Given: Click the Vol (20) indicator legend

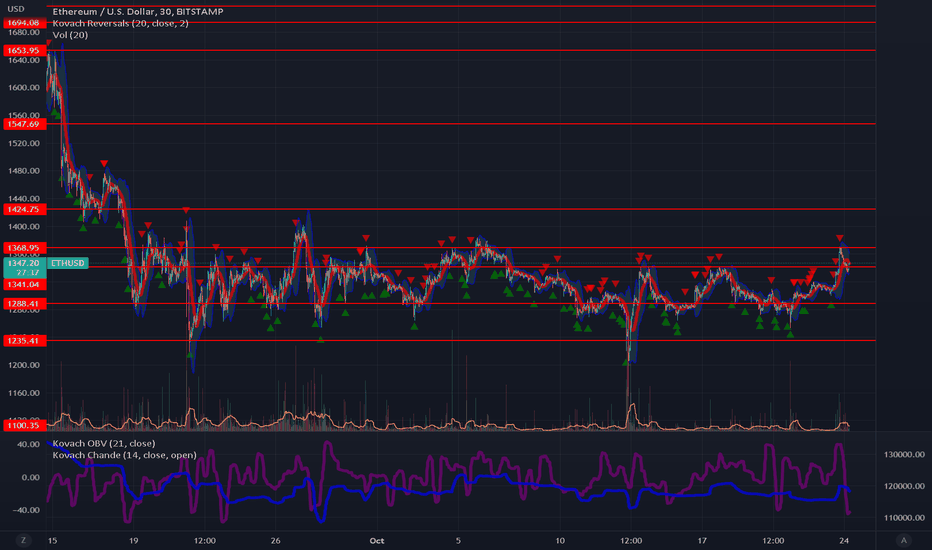Looking at the screenshot, I should pos(70,35).
